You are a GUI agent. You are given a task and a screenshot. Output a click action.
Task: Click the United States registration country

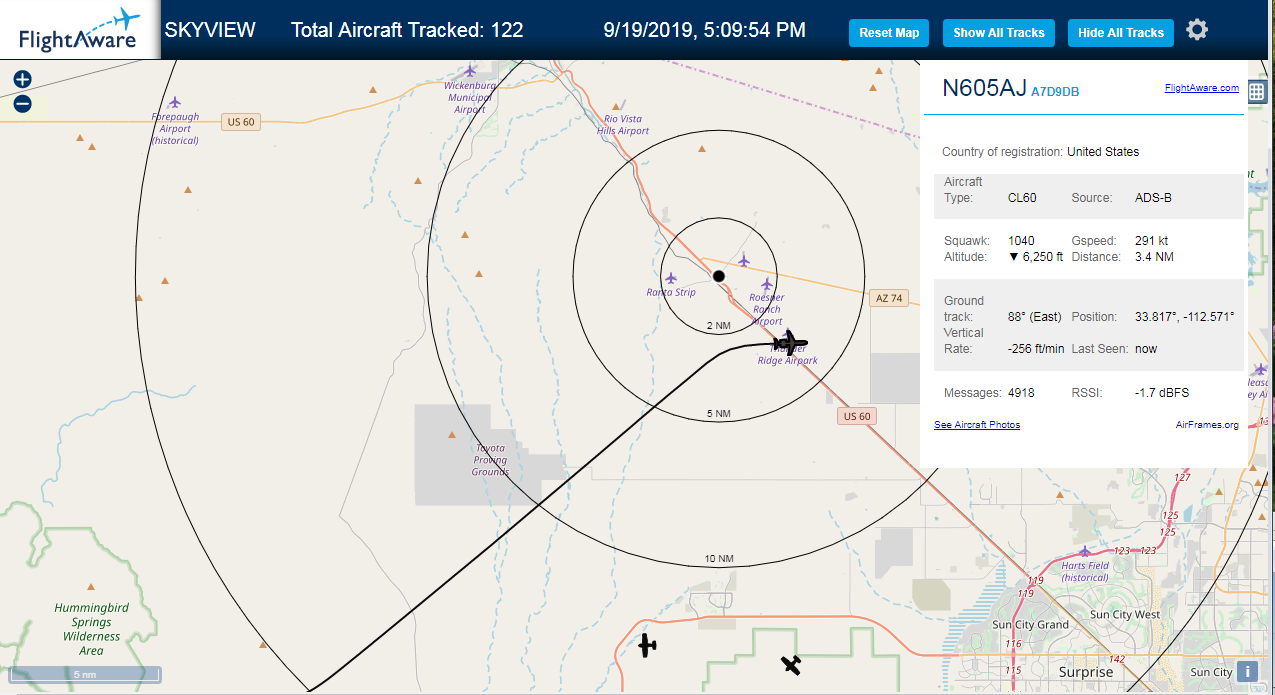pyautogui.click(x=1103, y=152)
